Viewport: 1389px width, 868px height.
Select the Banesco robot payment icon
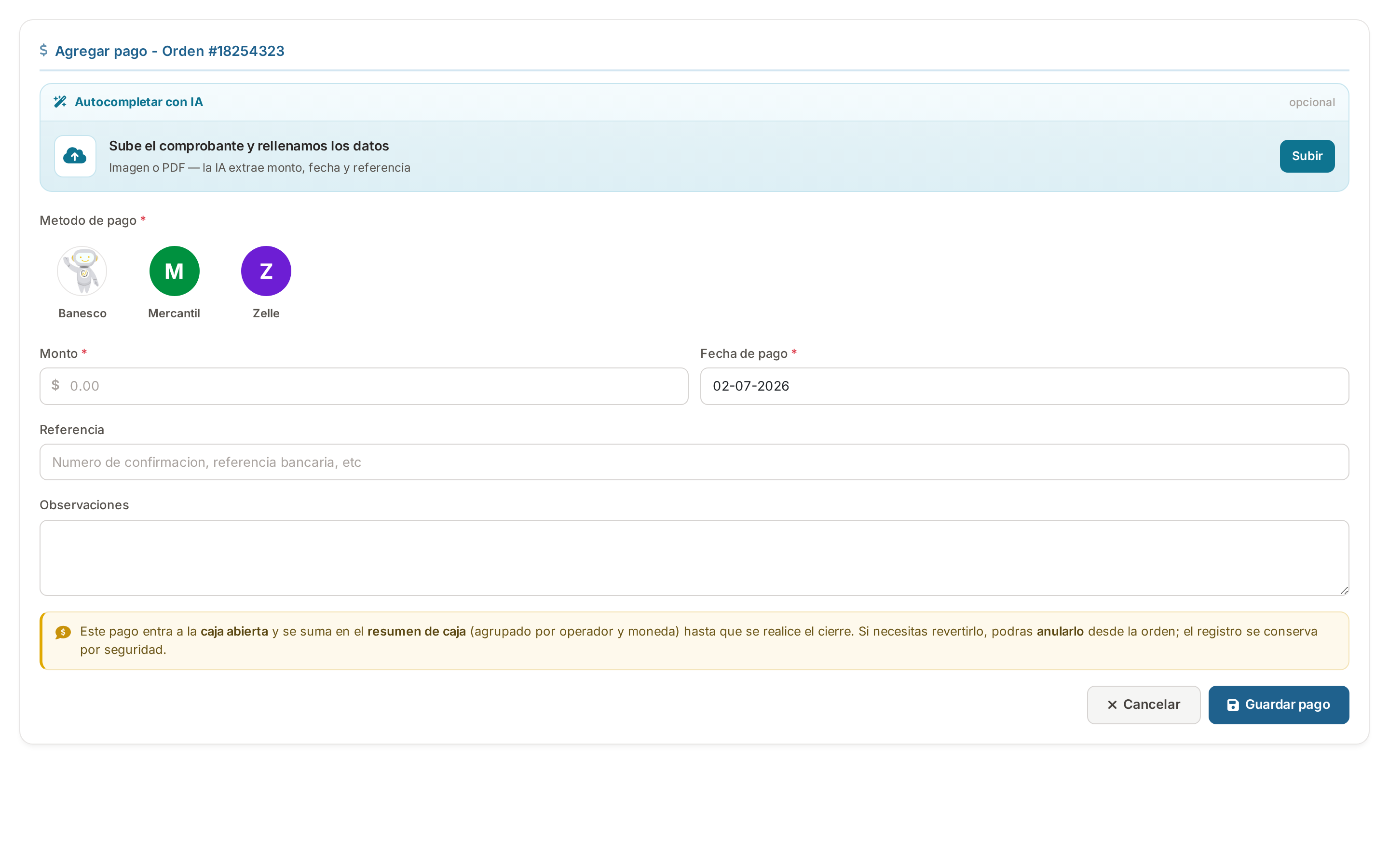point(82,271)
